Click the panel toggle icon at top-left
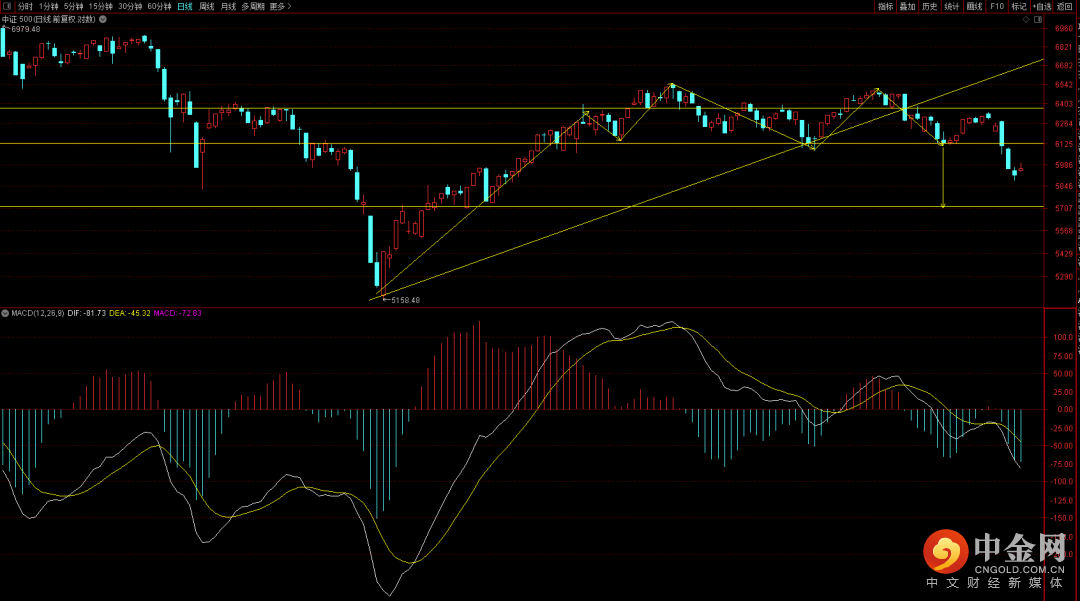 pos(8,6)
